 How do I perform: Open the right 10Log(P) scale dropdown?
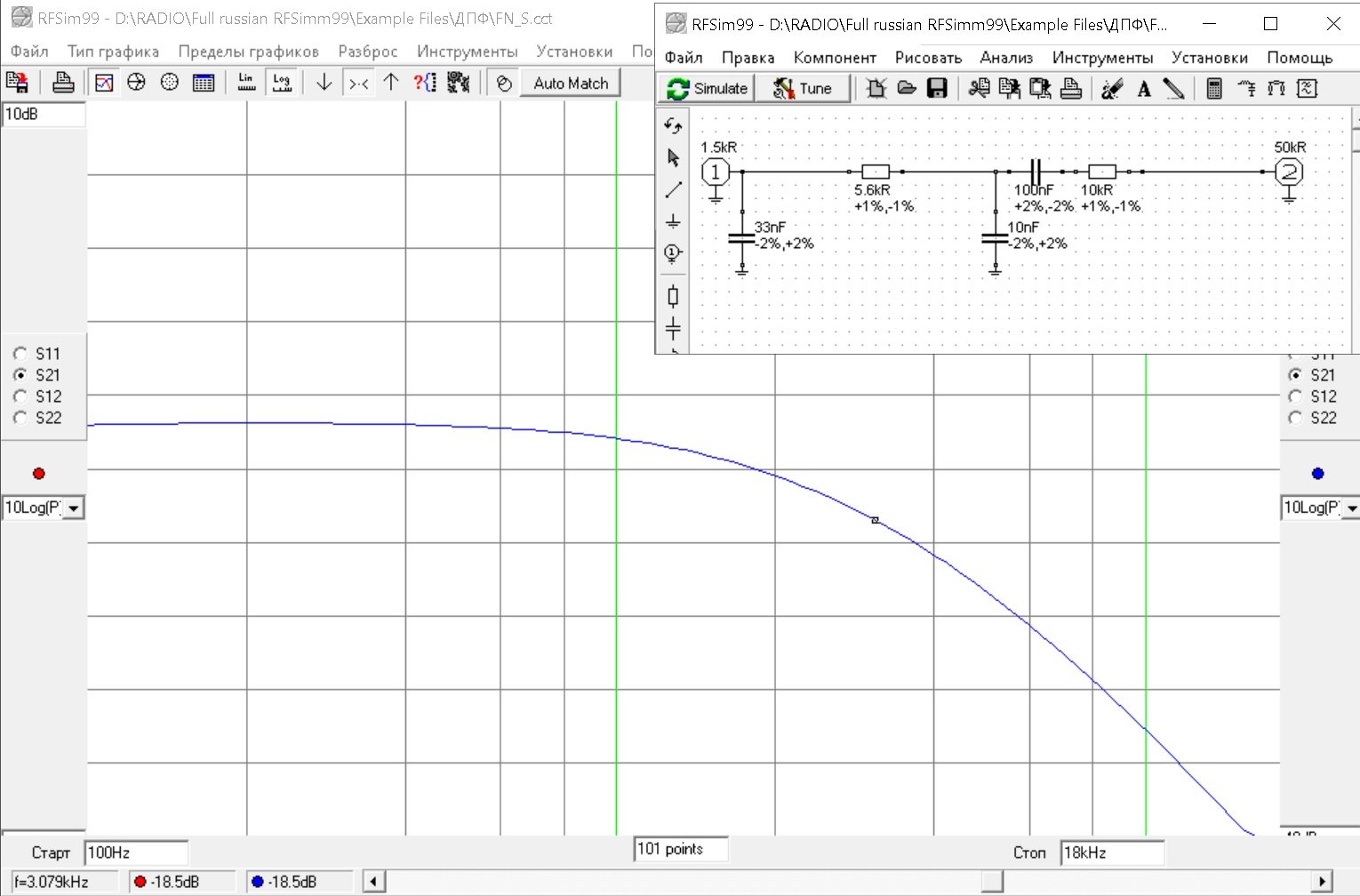(x=1351, y=508)
